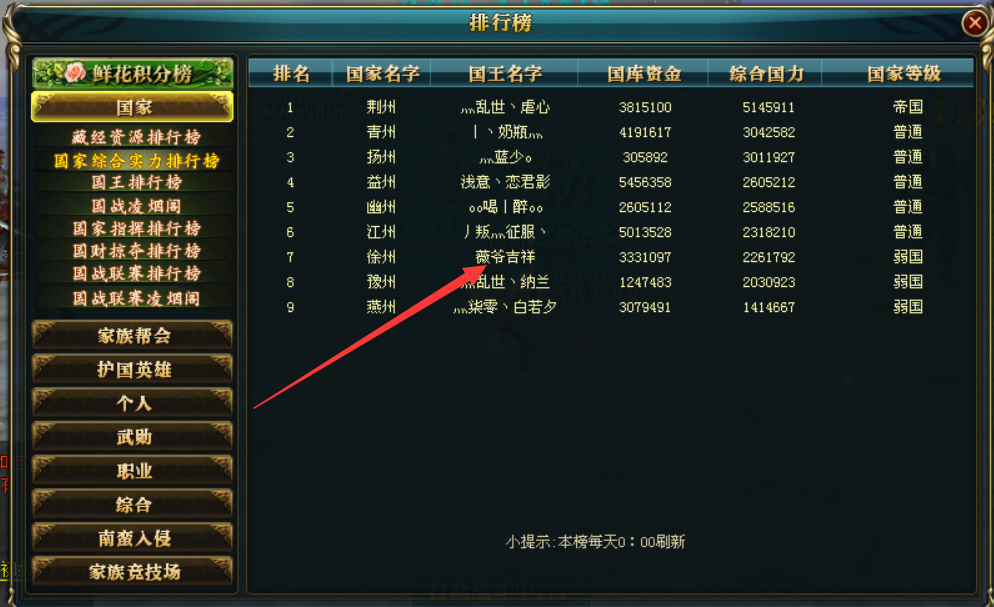
Task: Open 国战联赛凌烟阁 entry
Action: pyautogui.click(x=136, y=298)
